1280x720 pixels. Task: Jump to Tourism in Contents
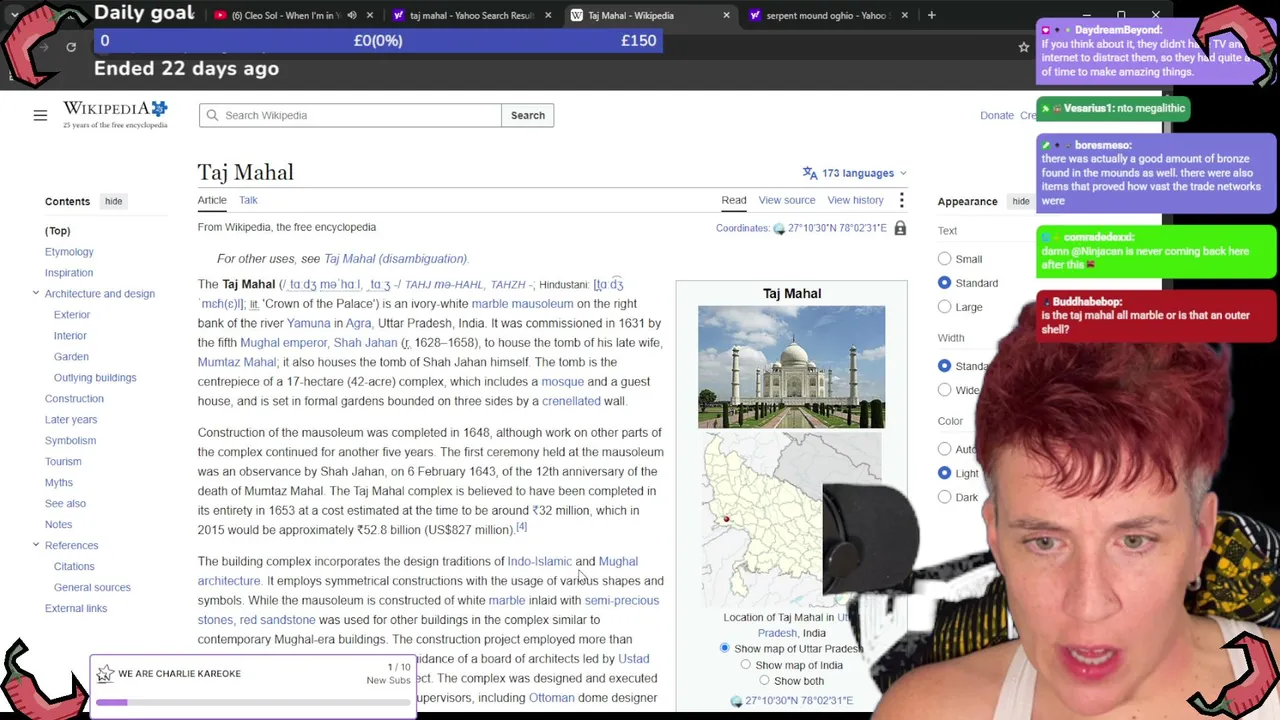coord(63,462)
